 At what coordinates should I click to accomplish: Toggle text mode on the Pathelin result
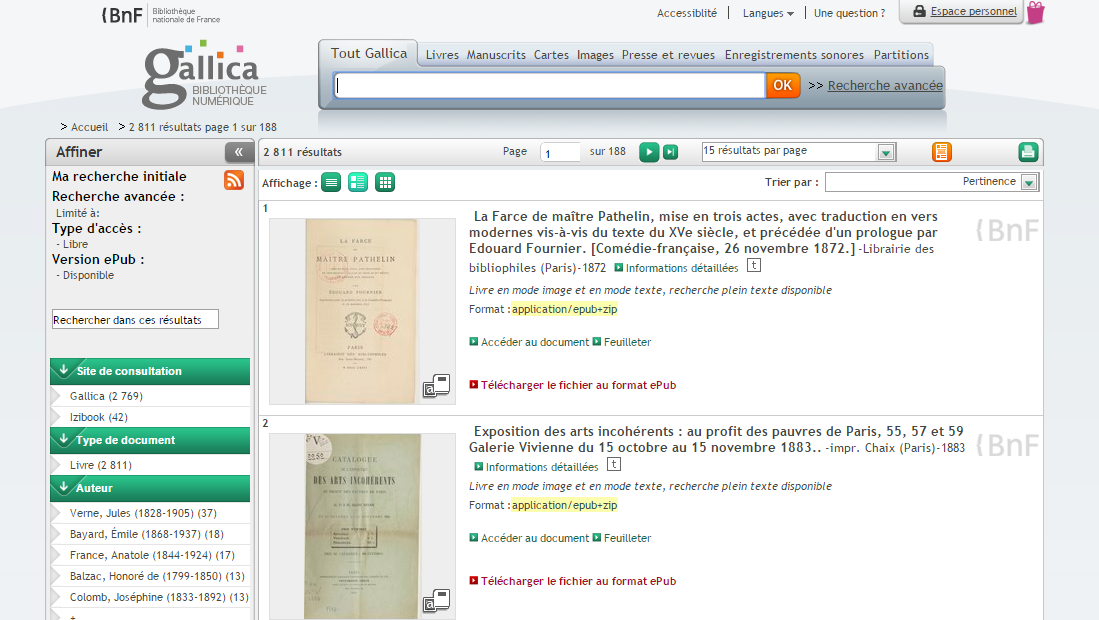click(x=753, y=265)
